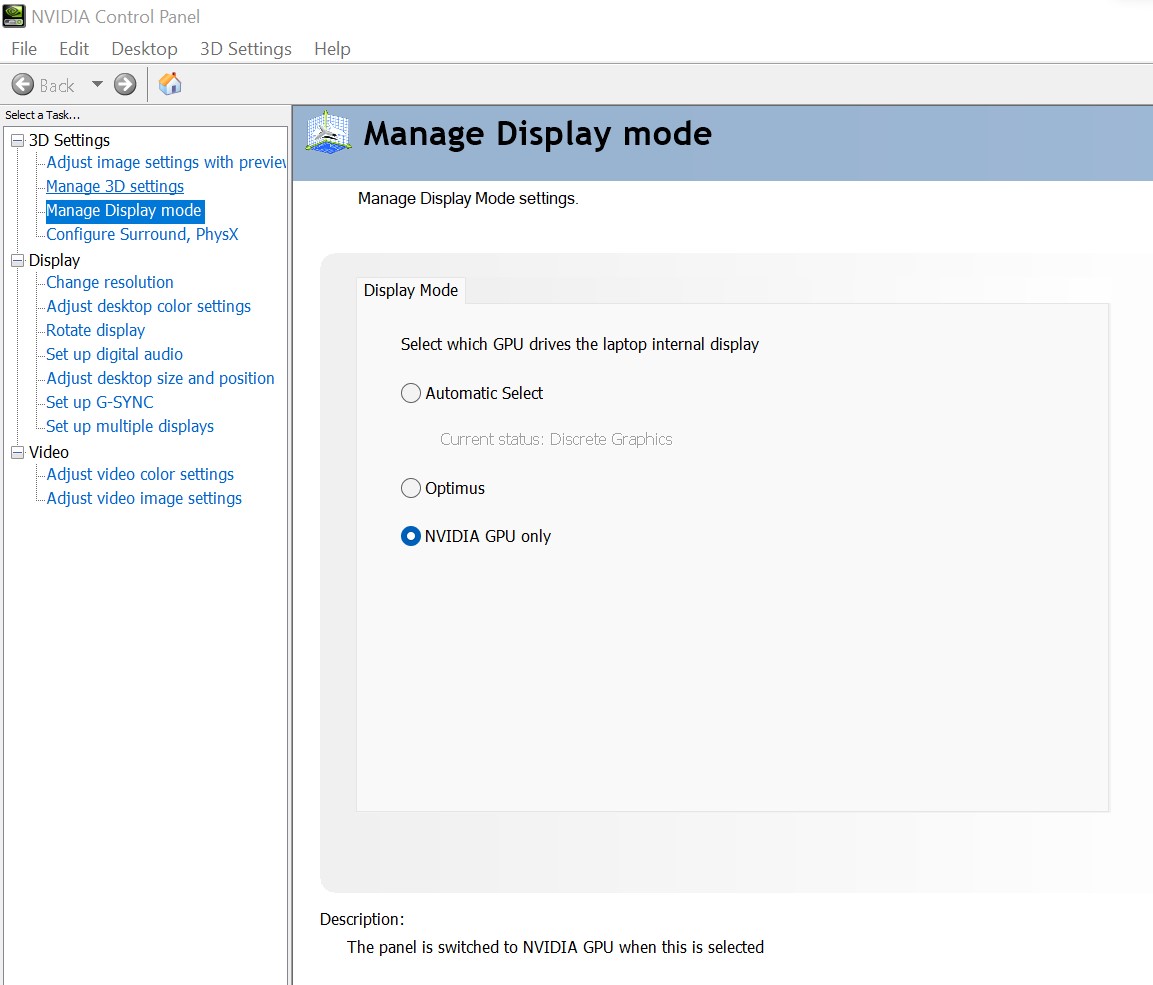Image resolution: width=1153 pixels, height=985 pixels.
Task: Collapse the 3D Settings tree node
Action: pos(18,140)
